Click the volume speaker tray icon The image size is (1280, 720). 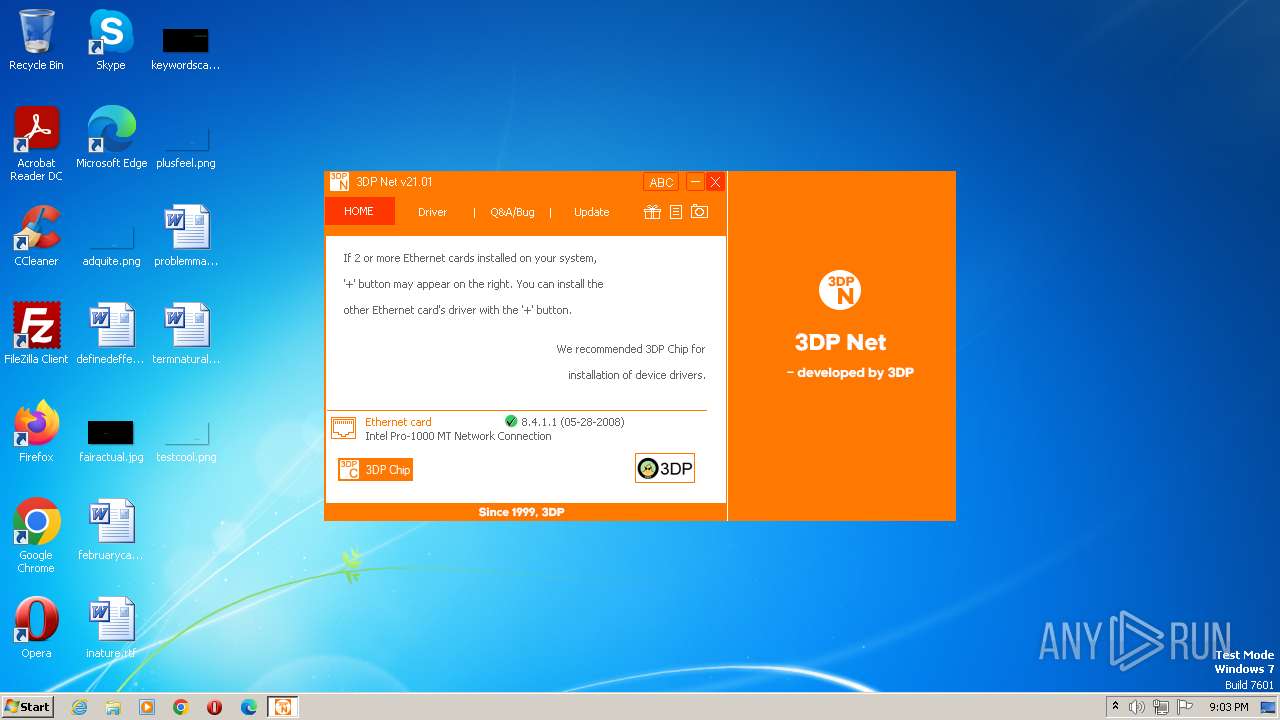tap(1137, 707)
